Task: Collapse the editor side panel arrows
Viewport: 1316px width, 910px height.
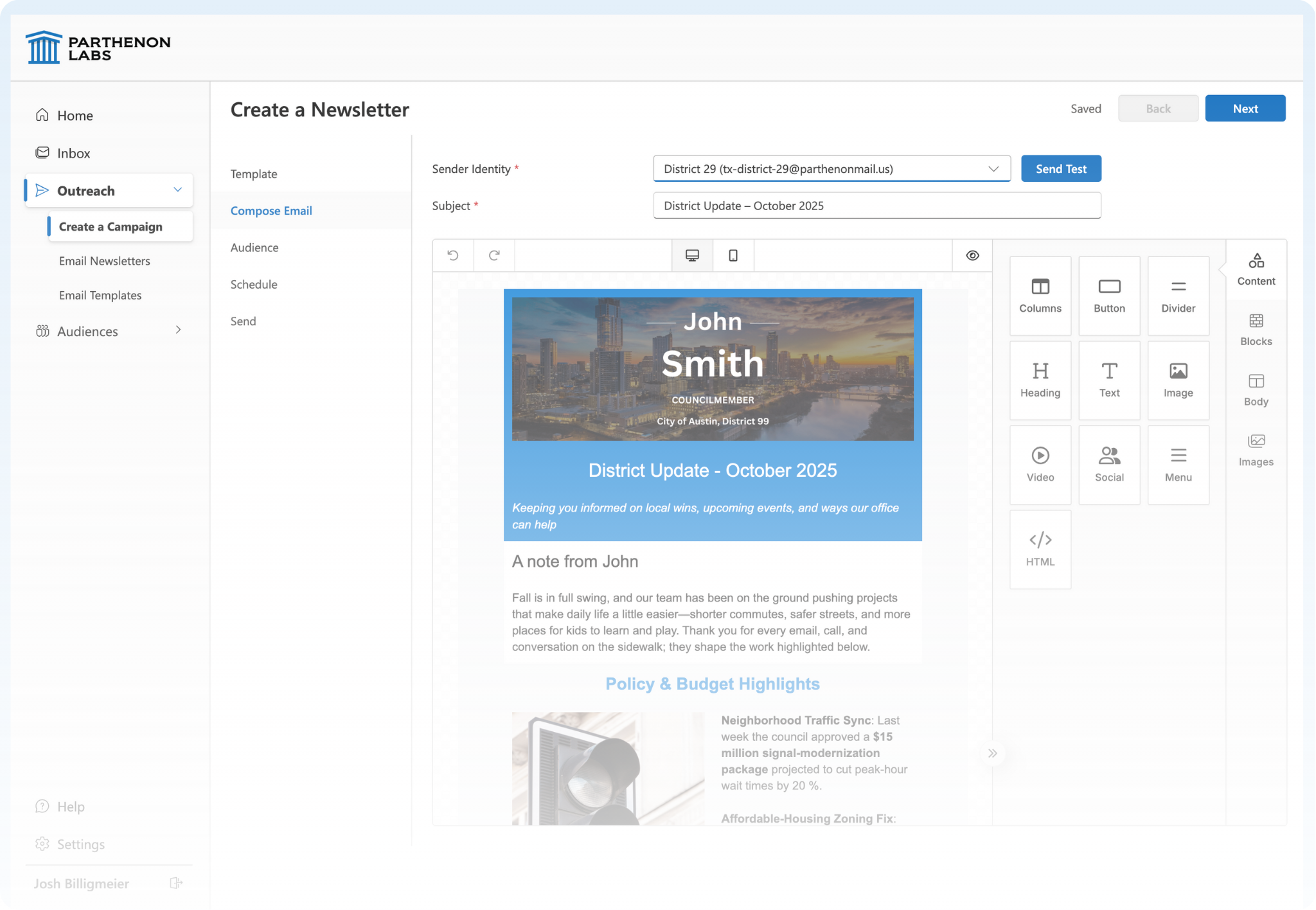Action: (x=993, y=753)
